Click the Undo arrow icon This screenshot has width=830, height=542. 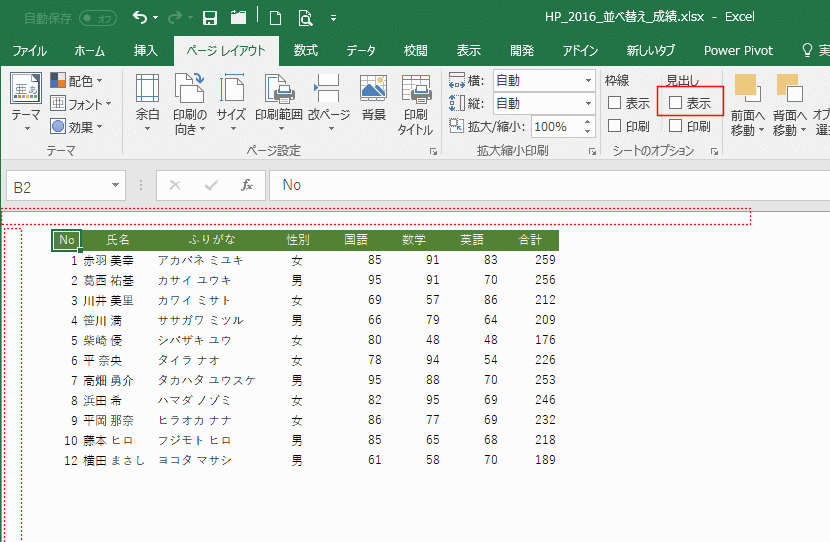(x=140, y=17)
